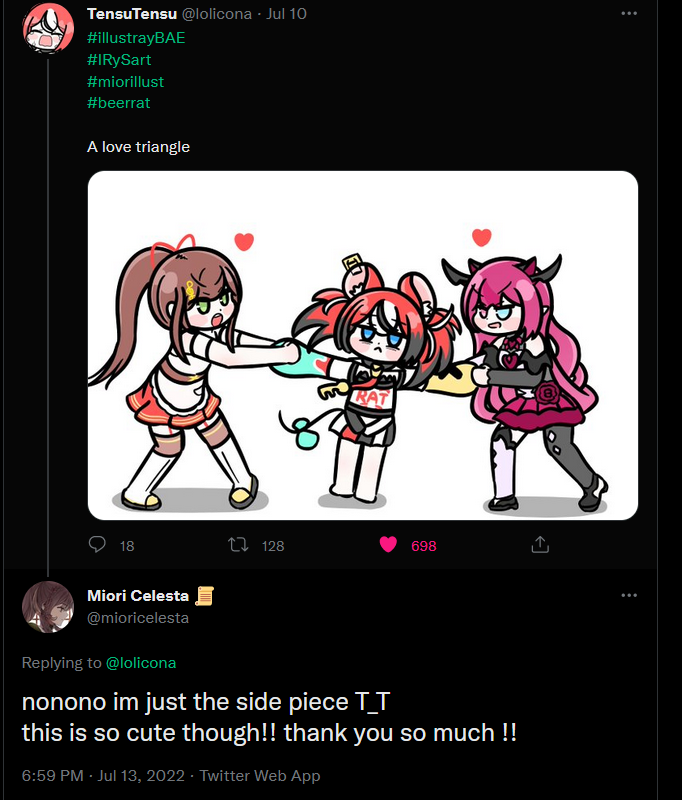
Task: Open Miori Celesta's profile avatar
Action: 47,607
